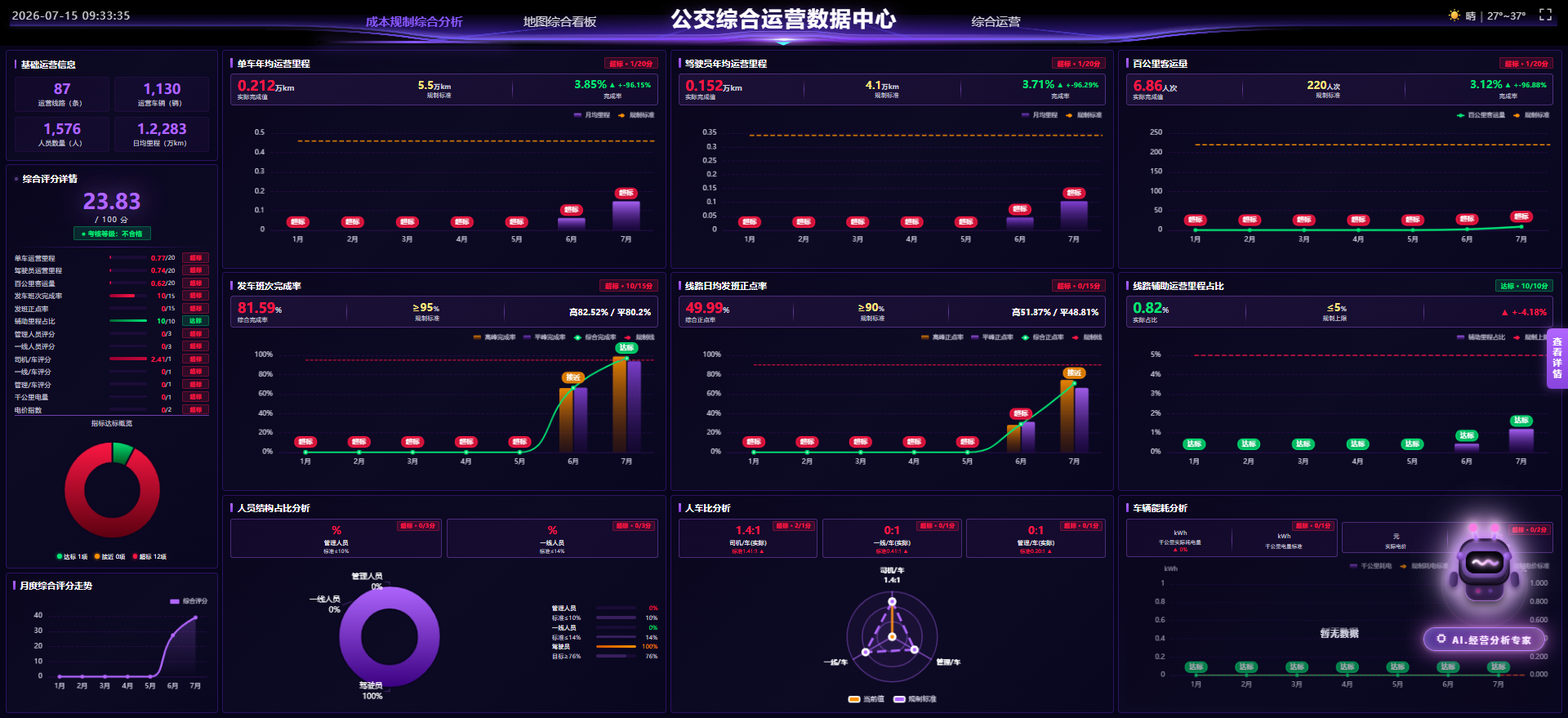
Task: Open the 地图综合看板 tab
Action: point(559,22)
